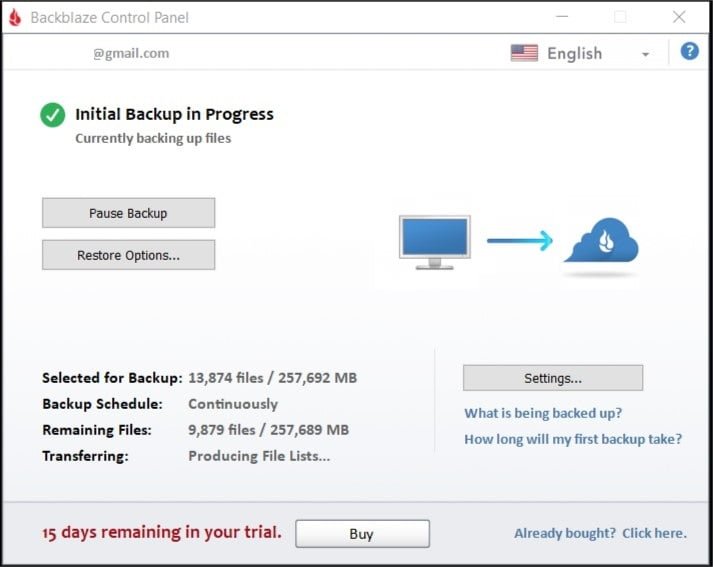Open the English language dropdown

tap(580, 54)
